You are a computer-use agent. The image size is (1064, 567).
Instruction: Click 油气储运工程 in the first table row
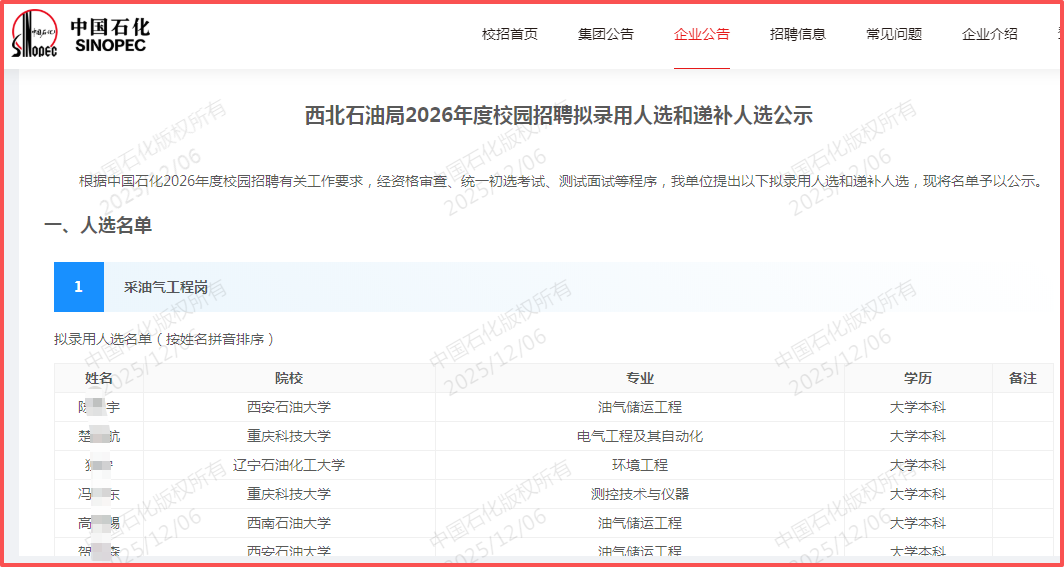point(640,408)
